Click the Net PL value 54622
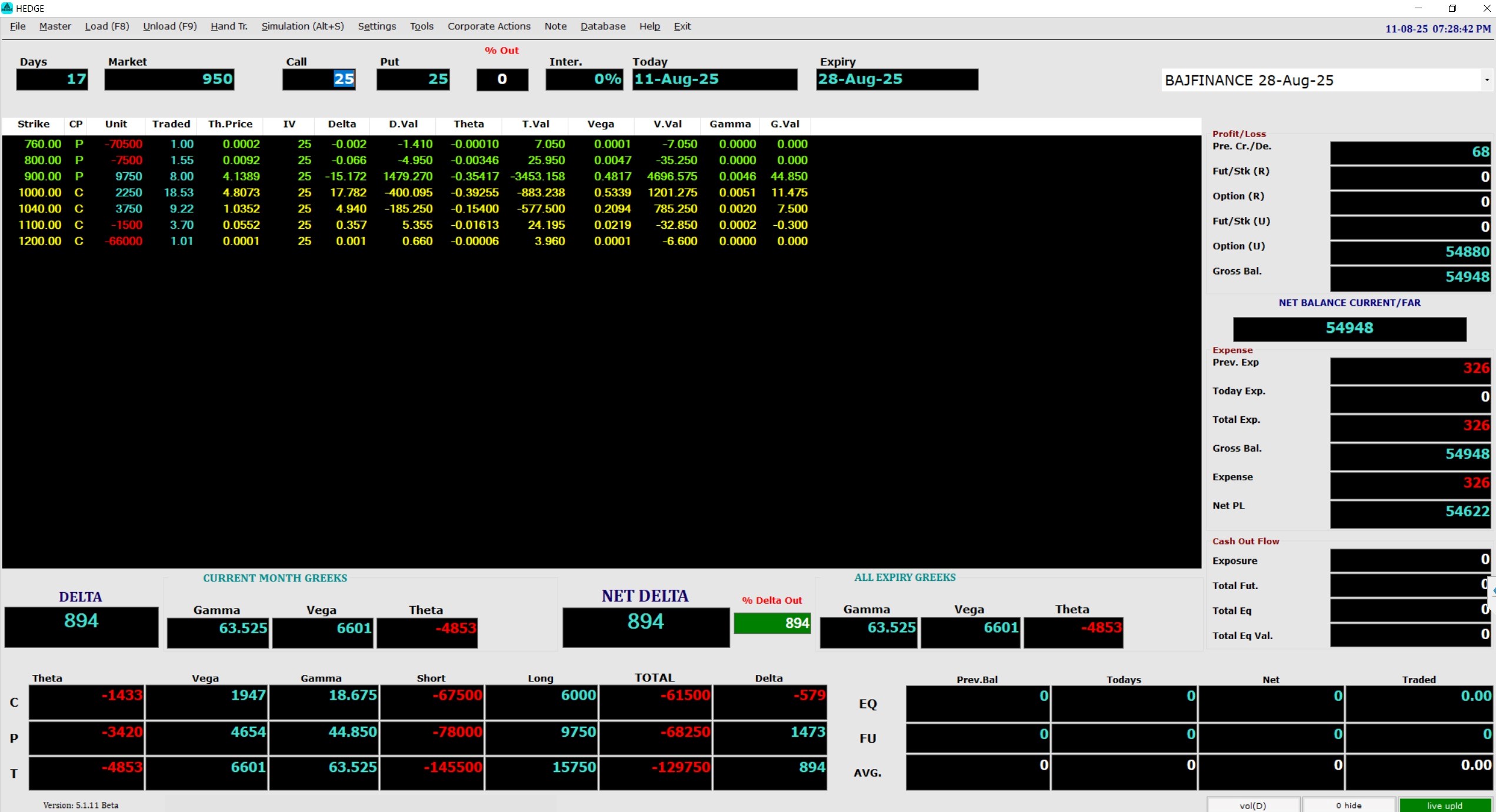This screenshot has width=1496, height=812. pos(1410,513)
